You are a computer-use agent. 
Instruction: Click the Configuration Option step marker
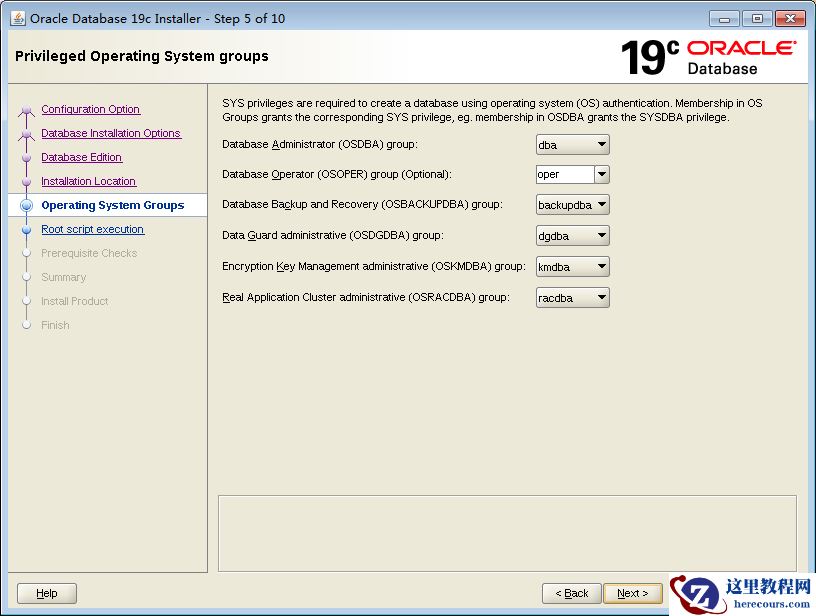26,110
